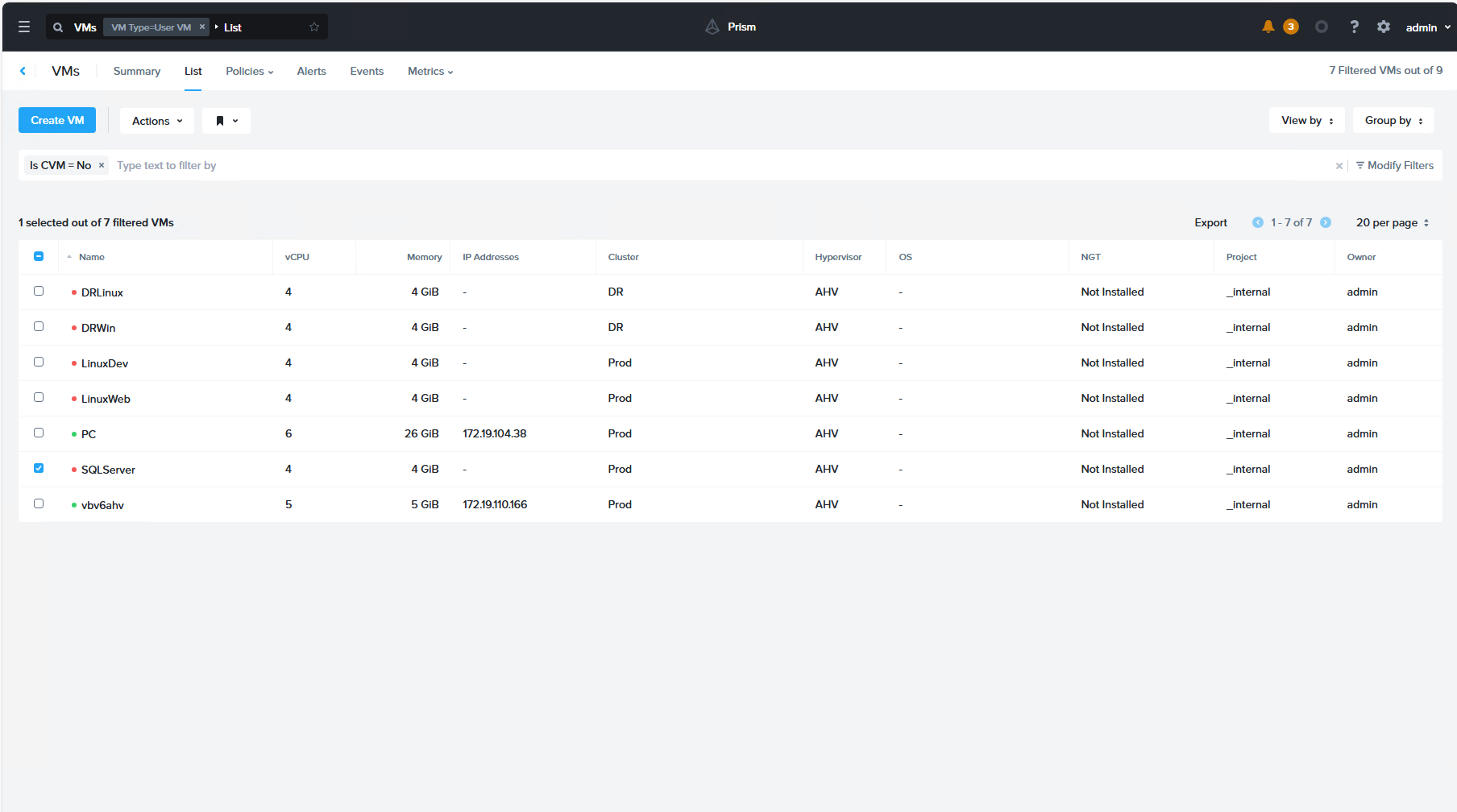The width and height of the screenshot is (1457, 812).
Task: Open the Events tab
Action: coord(367,71)
